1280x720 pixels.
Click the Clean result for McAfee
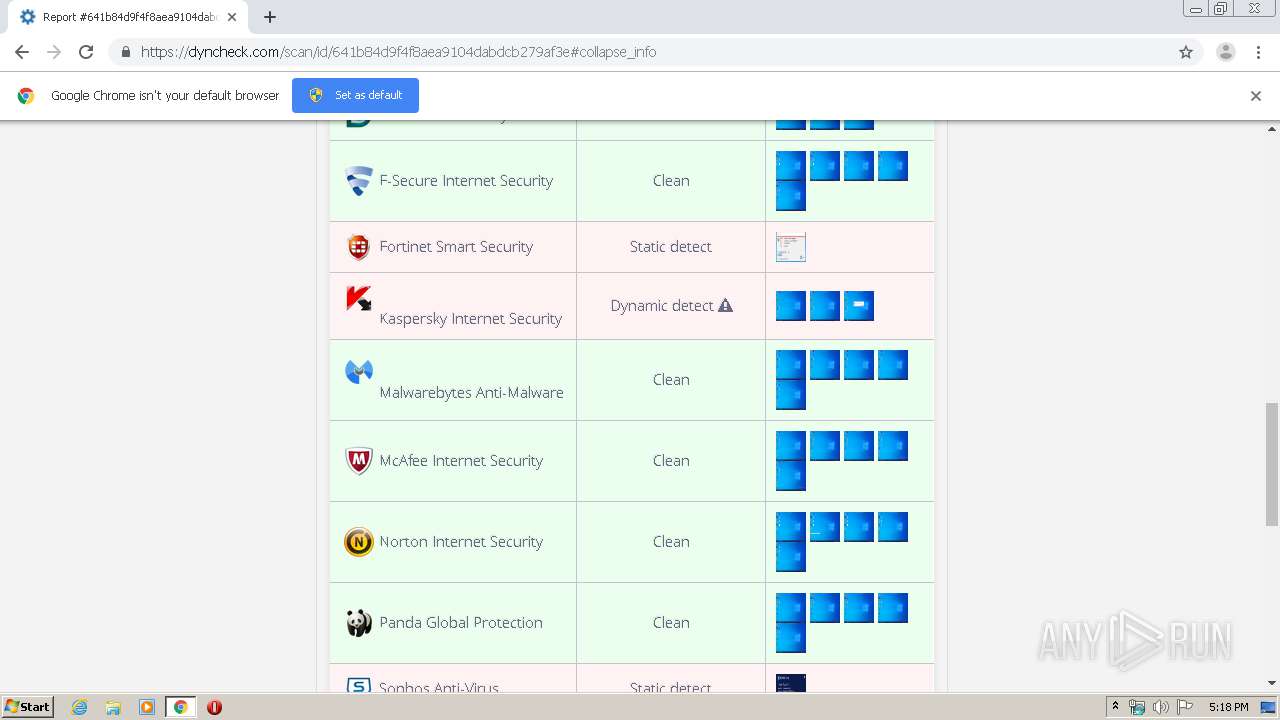pyautogui.click(x=671, y=461)
